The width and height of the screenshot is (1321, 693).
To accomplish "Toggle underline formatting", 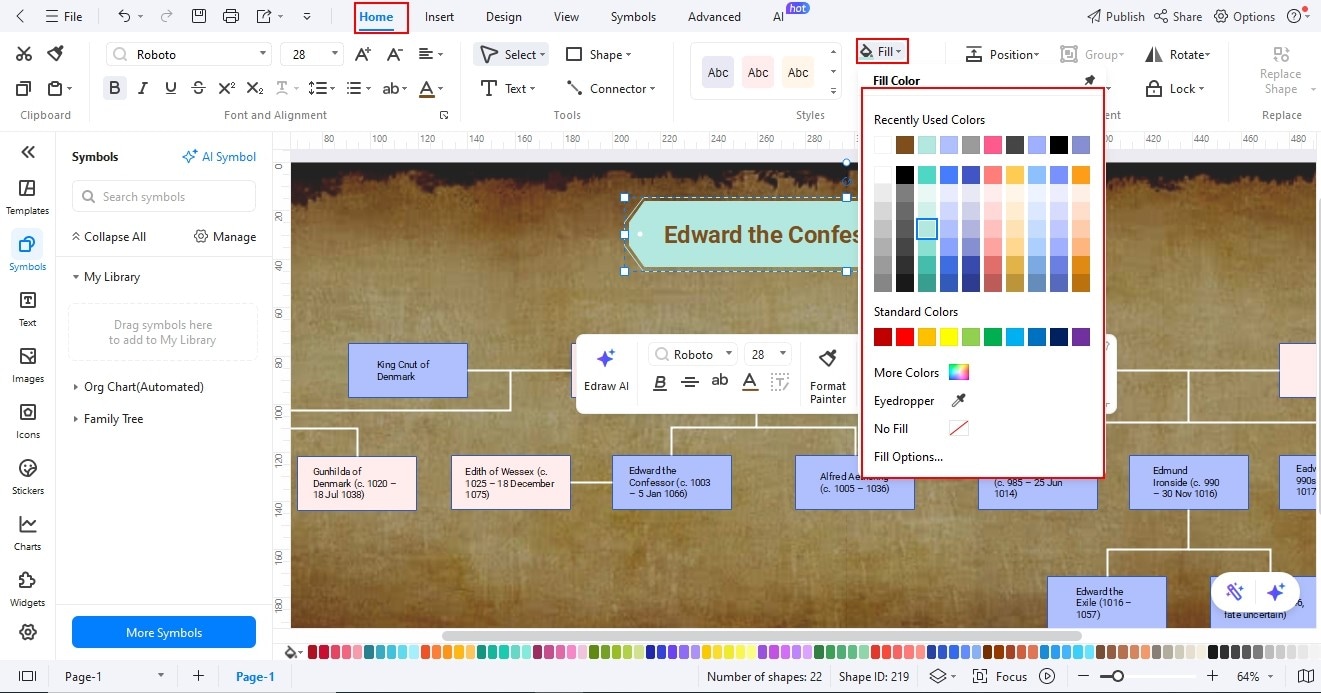I will 170,88.
